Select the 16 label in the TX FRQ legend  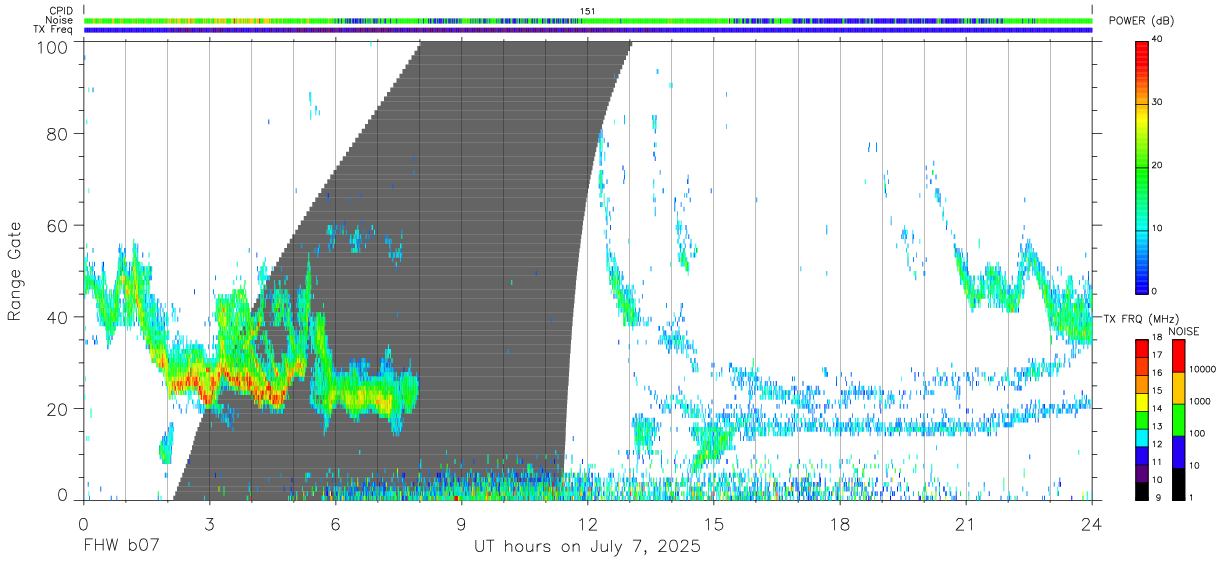[x=1157, y=373]
